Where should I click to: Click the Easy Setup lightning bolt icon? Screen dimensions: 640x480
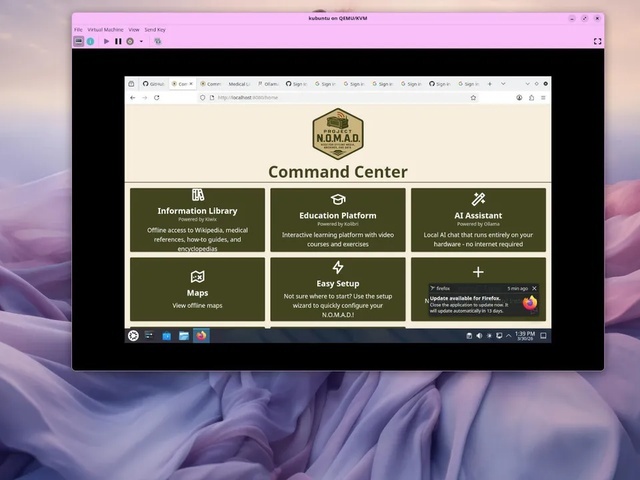(338, 268)
